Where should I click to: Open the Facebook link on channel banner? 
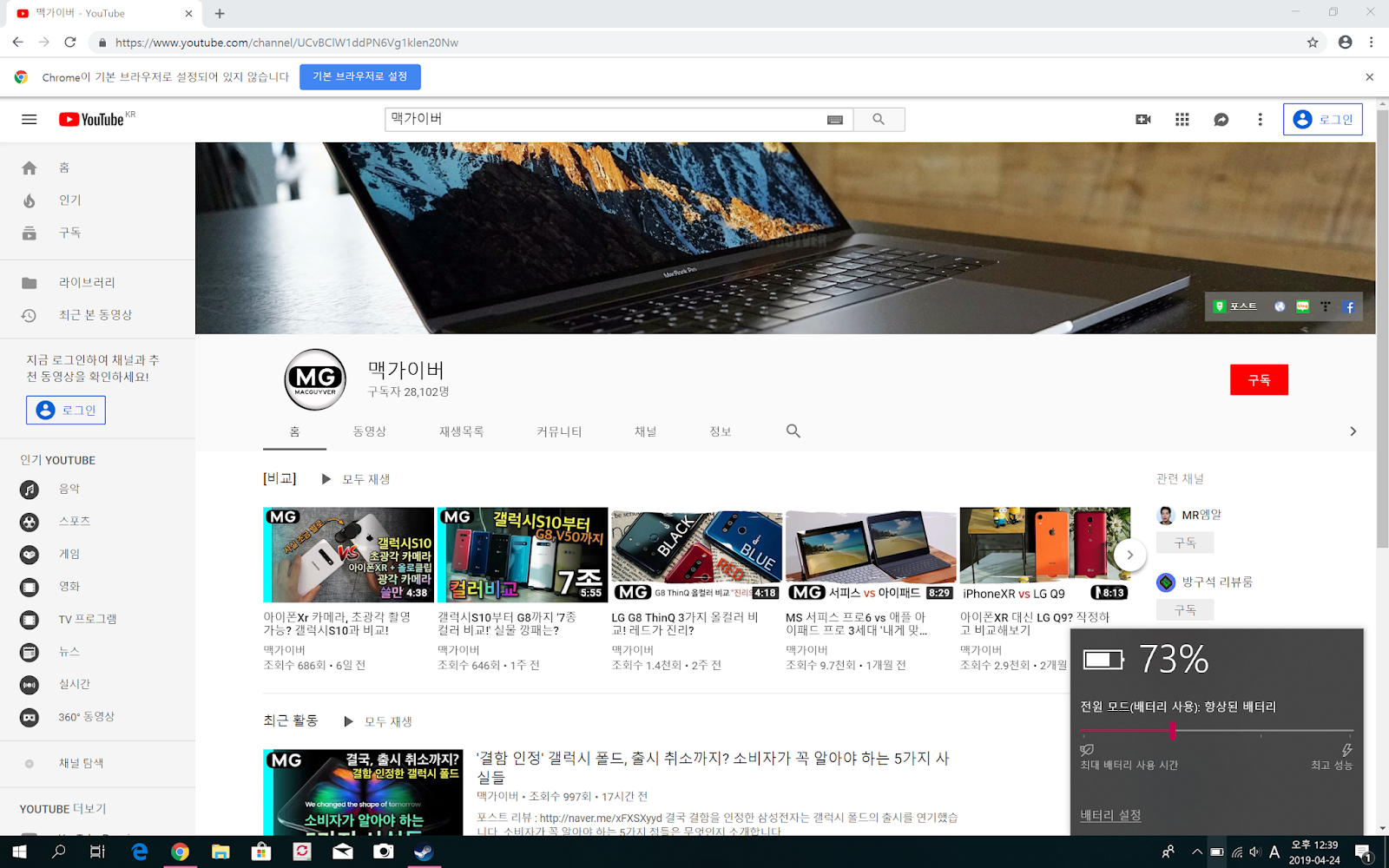1348,306
